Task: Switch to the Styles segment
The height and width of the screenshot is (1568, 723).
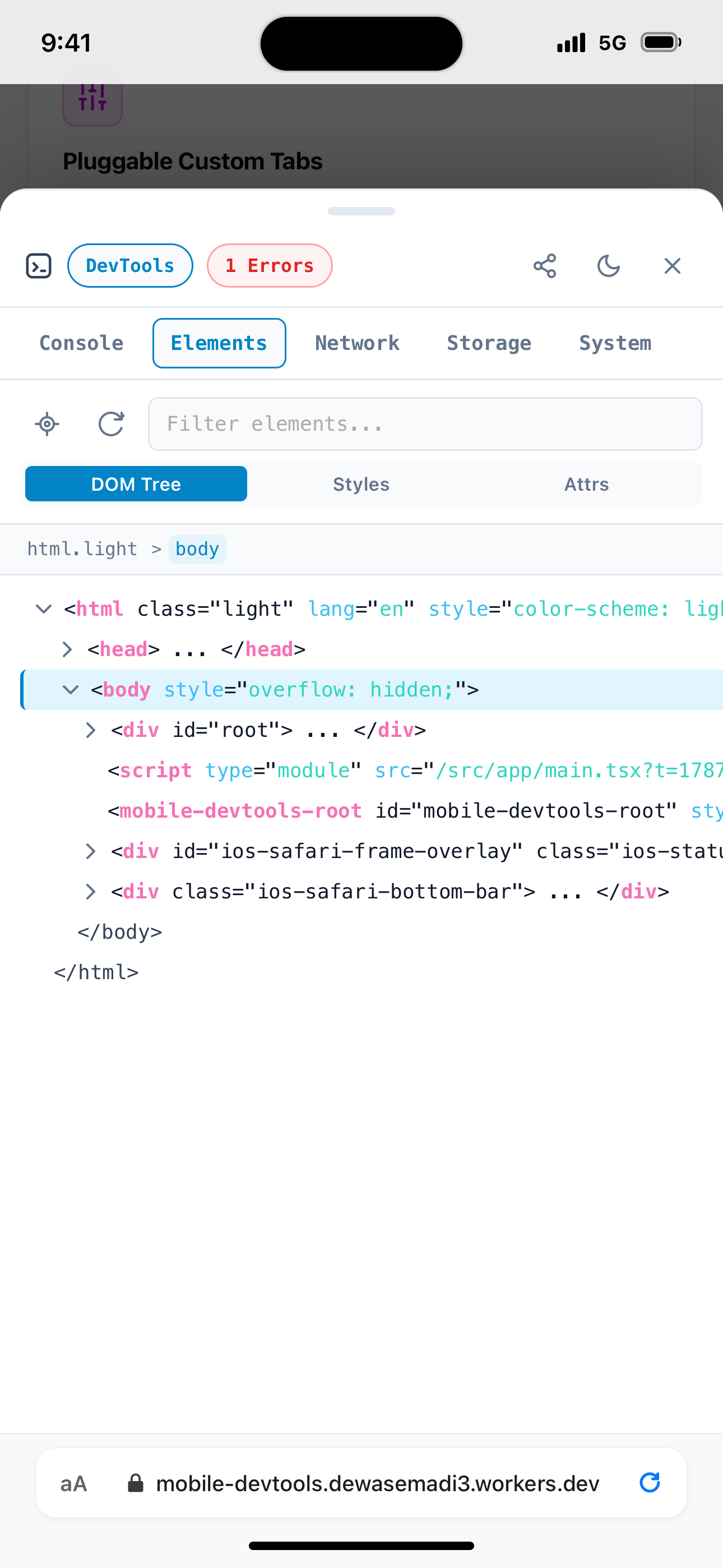Action: [361, 484]
